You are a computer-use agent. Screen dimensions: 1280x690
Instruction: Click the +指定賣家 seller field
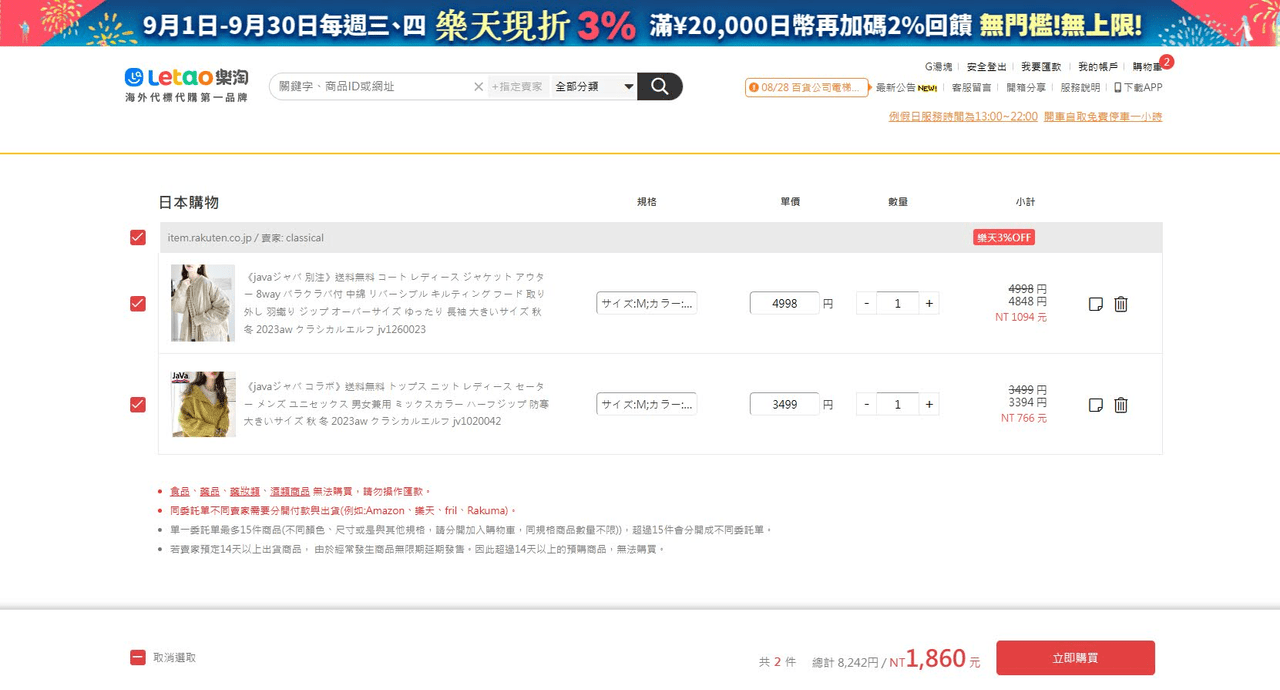point(518,87)
